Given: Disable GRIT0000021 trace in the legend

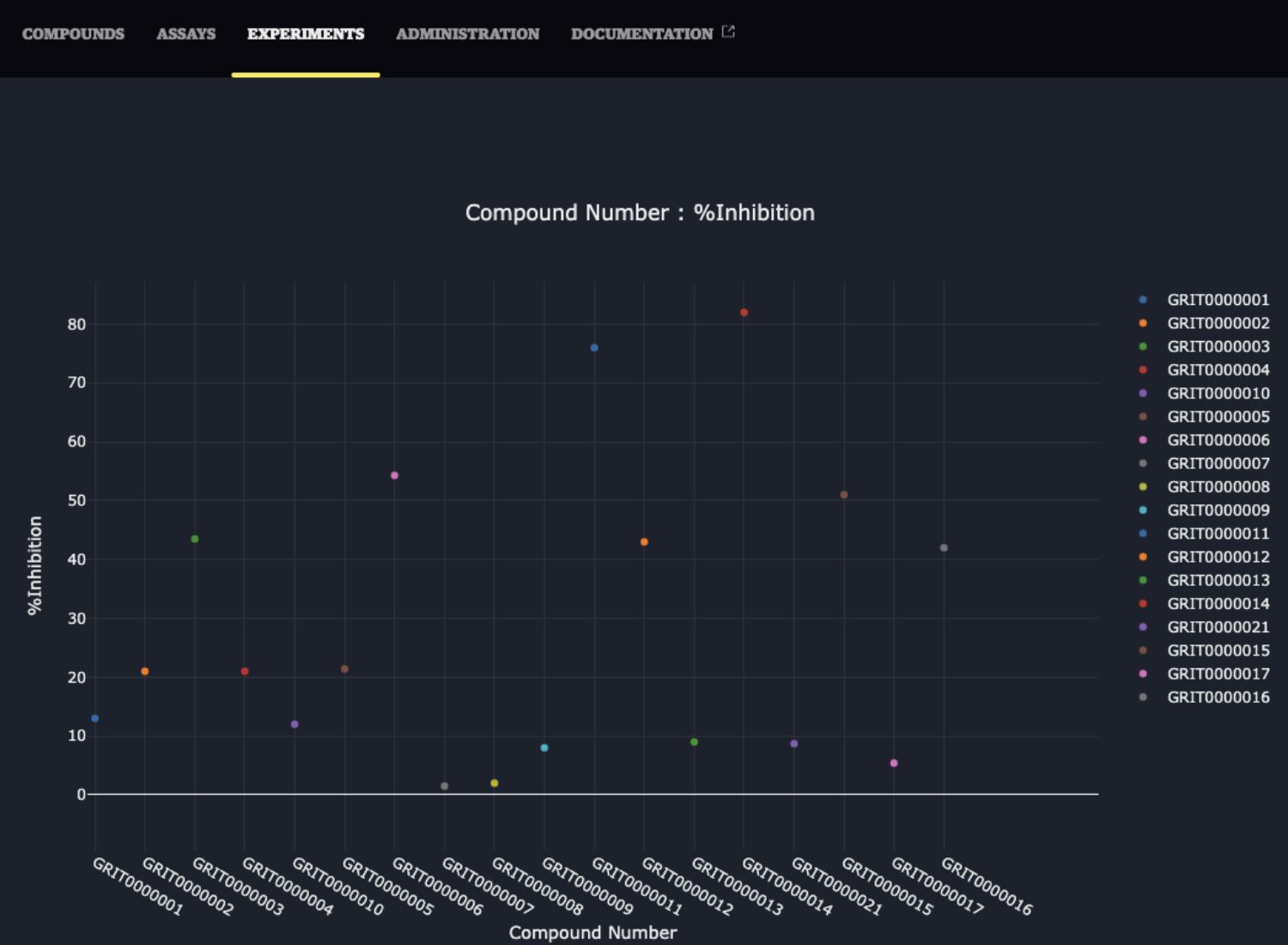Looking at the screenshot, I should (x=1218, y=627).
